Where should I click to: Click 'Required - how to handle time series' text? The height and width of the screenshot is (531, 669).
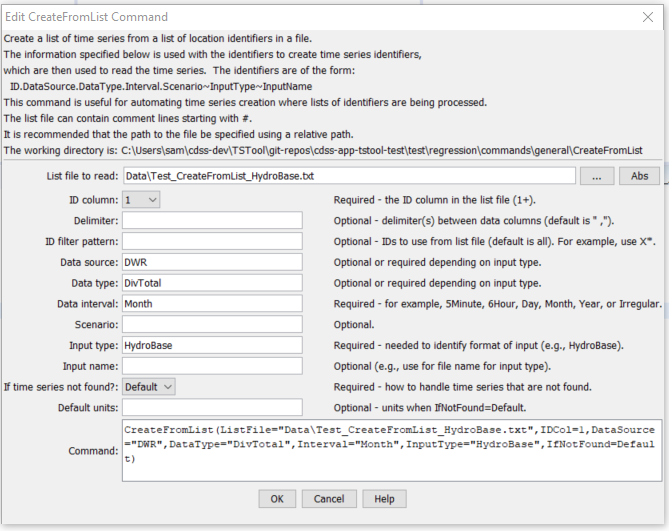pyautogui.click(x=462, y=387)
